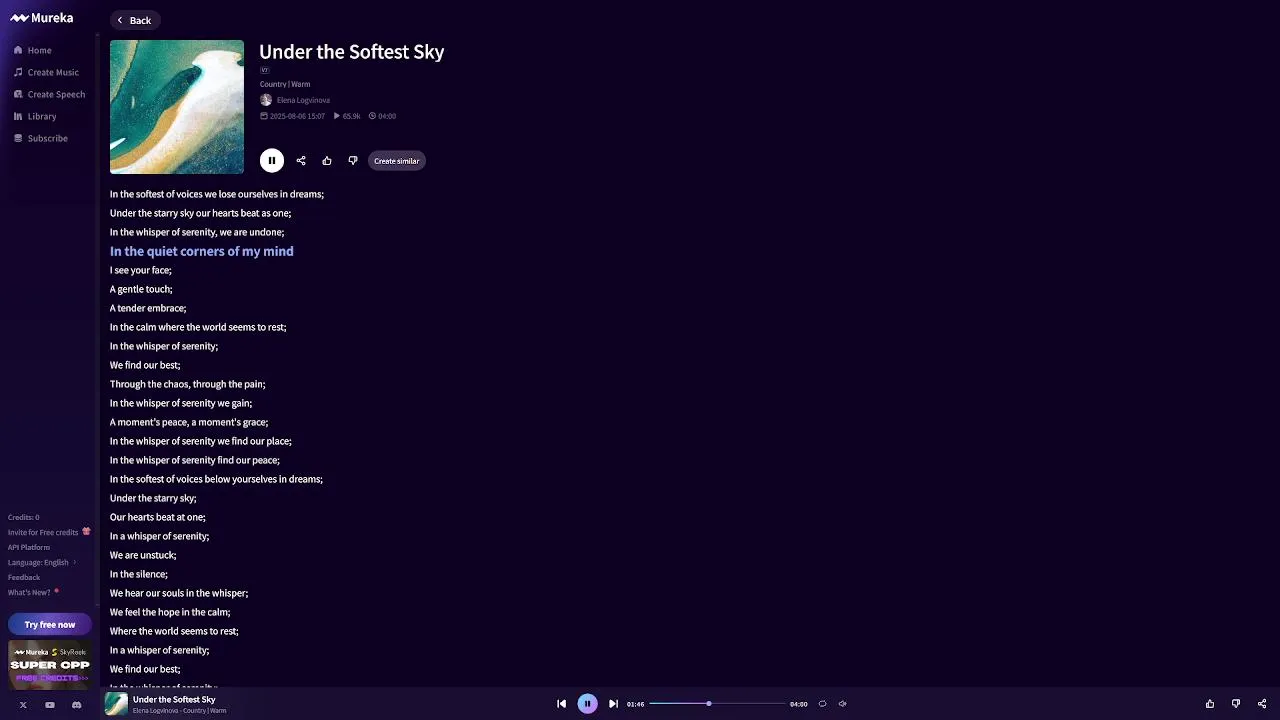Open Subscribe in sidebar
Image resolution: width=1280 pixels, height=720 pixels.
(x=41, y=138)
